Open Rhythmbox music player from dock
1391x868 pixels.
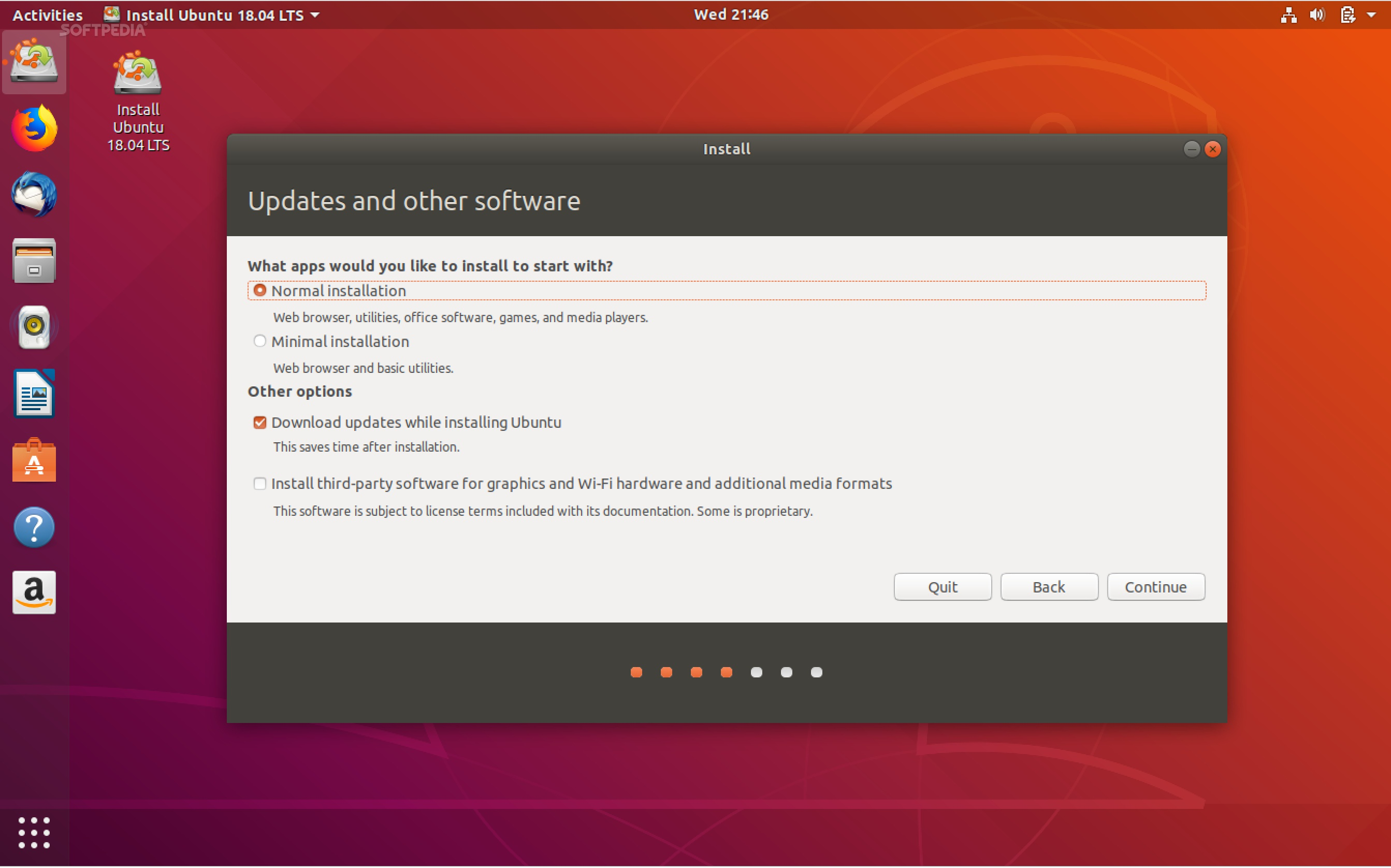34,327
